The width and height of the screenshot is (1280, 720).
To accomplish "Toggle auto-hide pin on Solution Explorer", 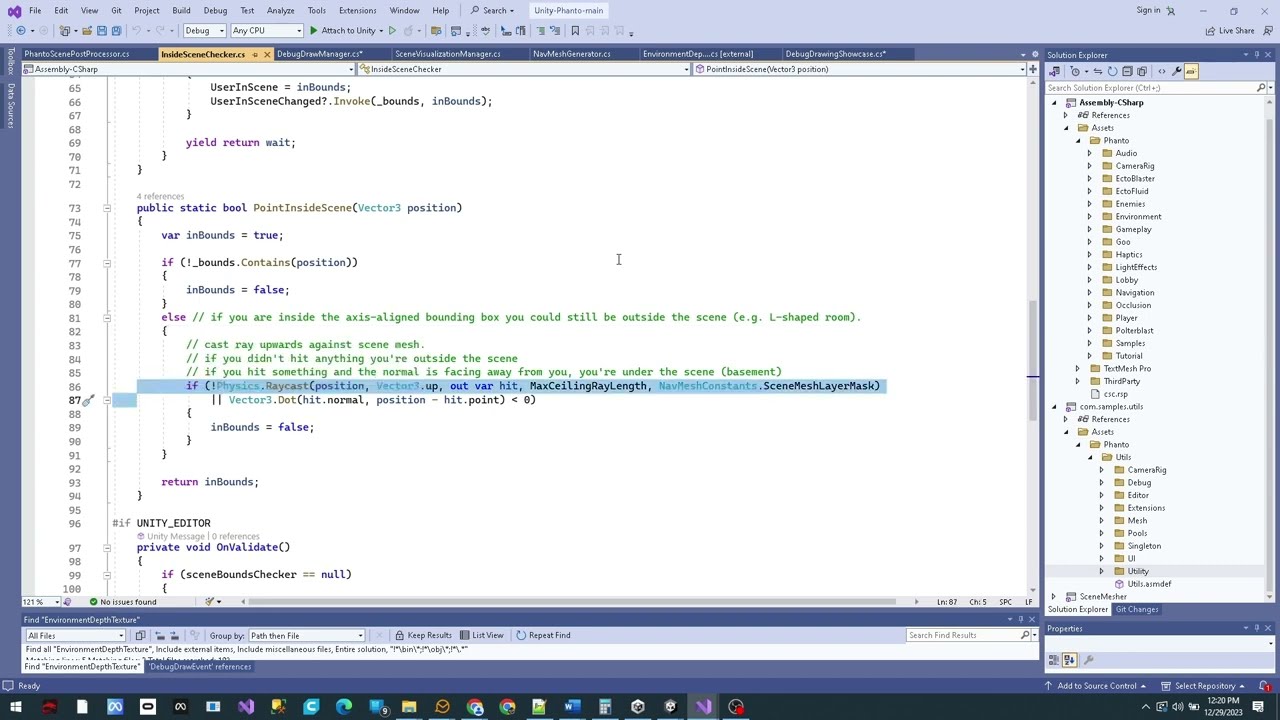I will pyautogui.click(x=1258, y=55).
